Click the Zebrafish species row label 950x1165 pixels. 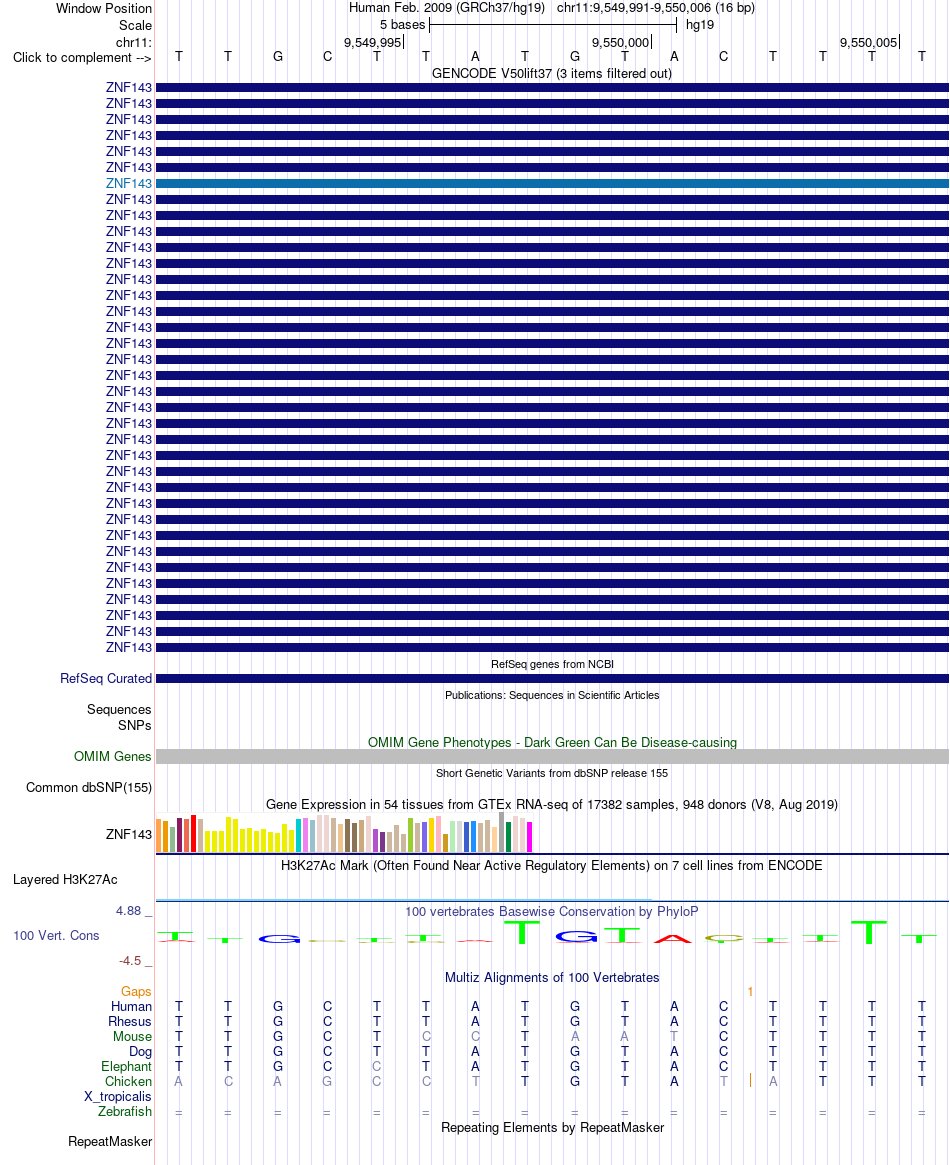(x=125, y=1112)
